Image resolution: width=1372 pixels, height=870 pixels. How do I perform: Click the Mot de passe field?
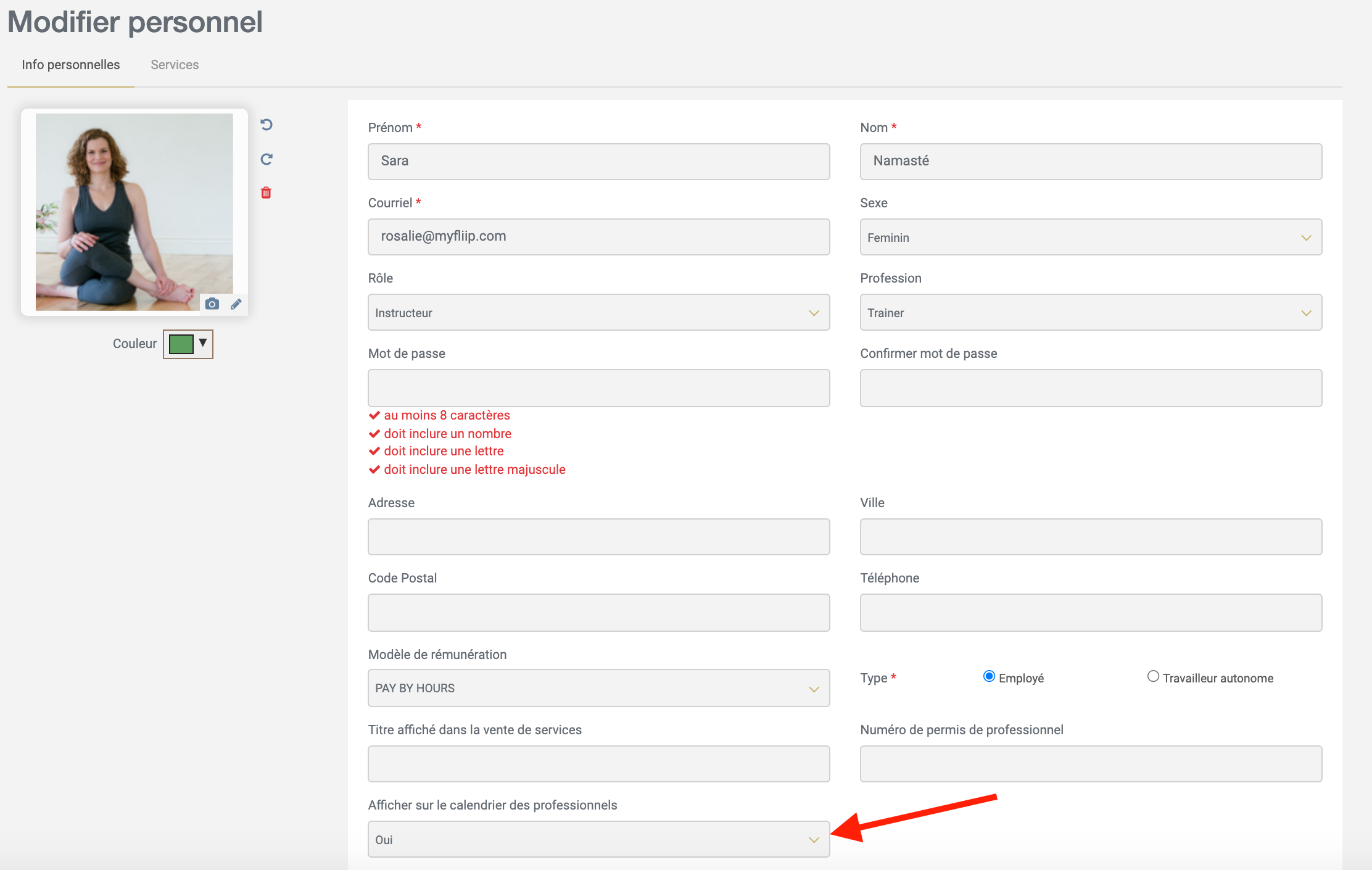598,388
